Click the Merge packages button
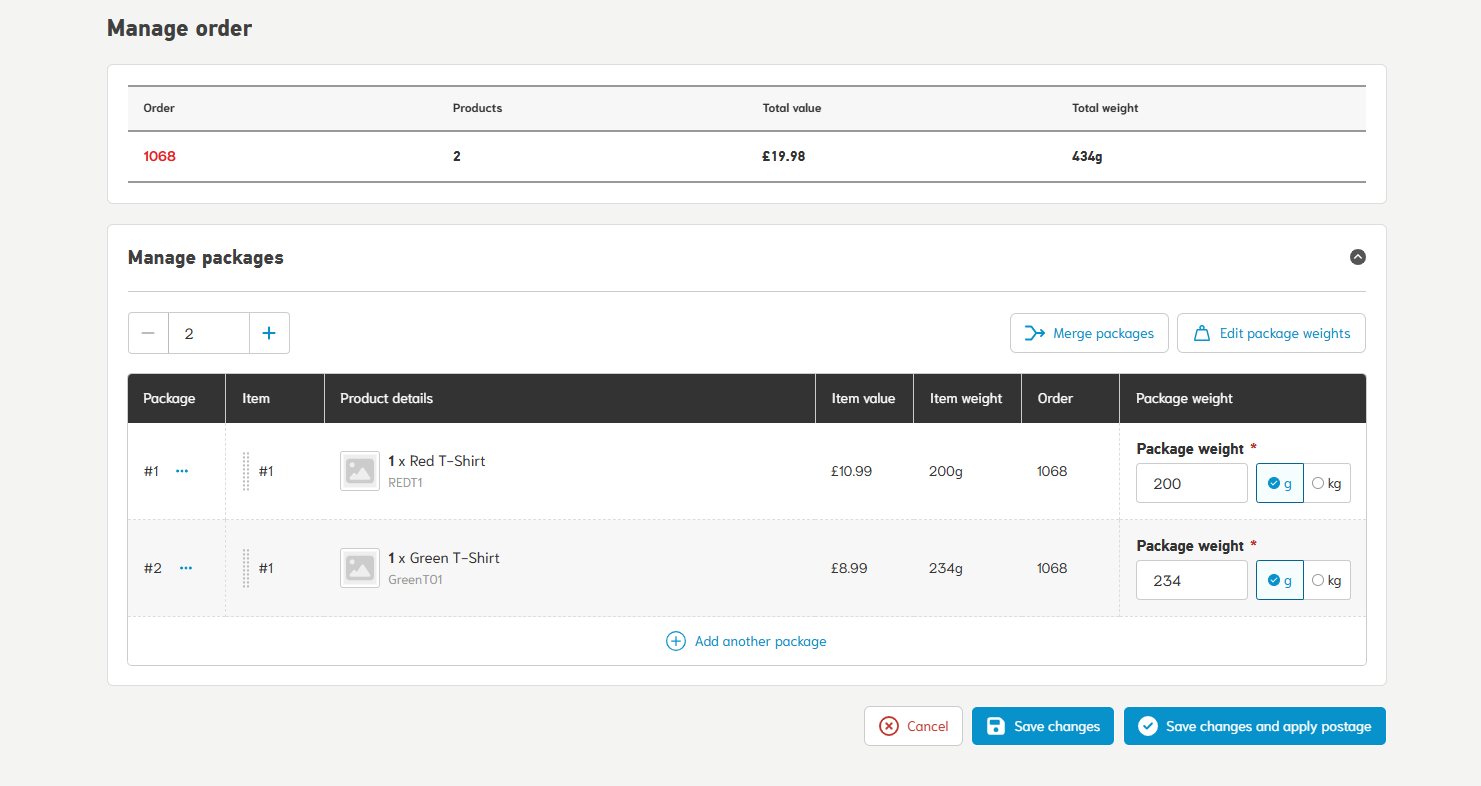 tap(1089, 333)
